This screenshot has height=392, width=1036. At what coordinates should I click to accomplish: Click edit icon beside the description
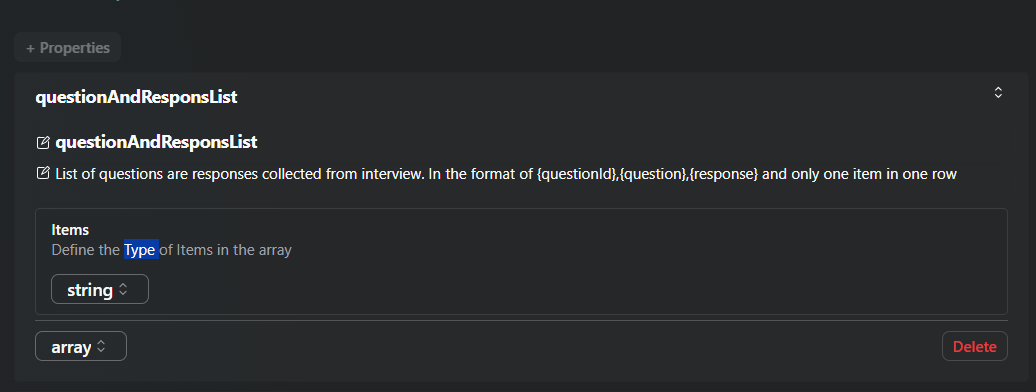[x=43, y=174]
